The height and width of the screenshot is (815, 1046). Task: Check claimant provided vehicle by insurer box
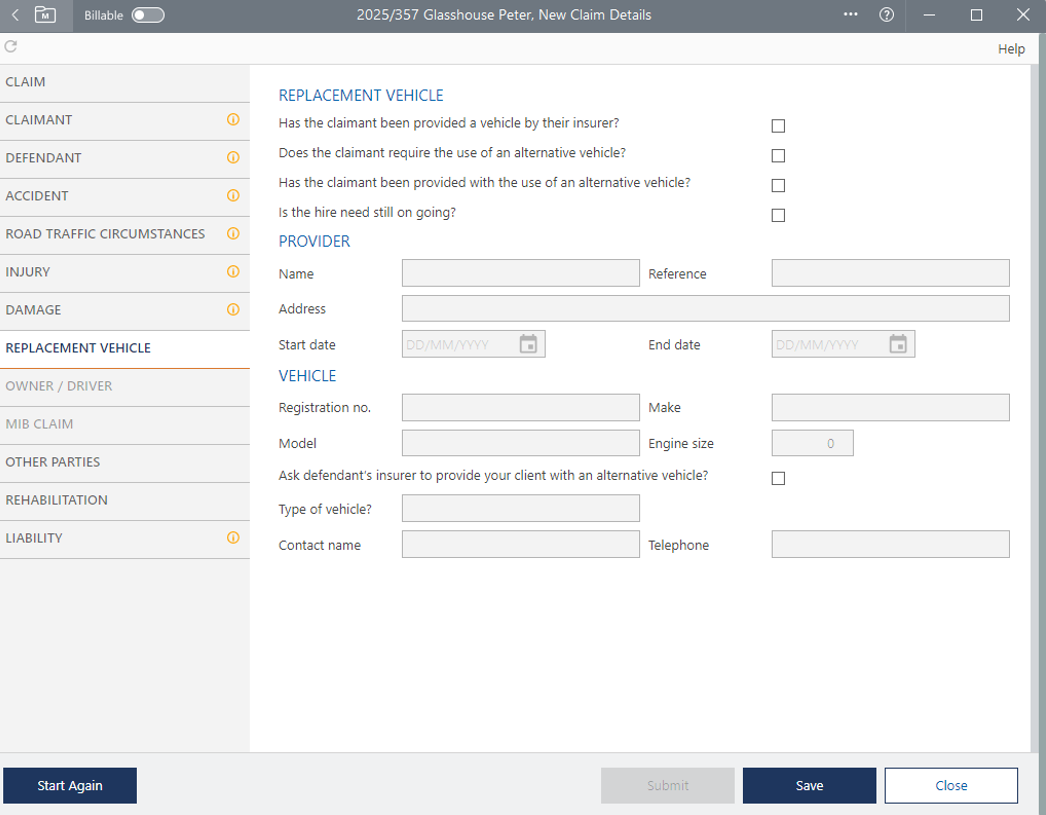778,126
